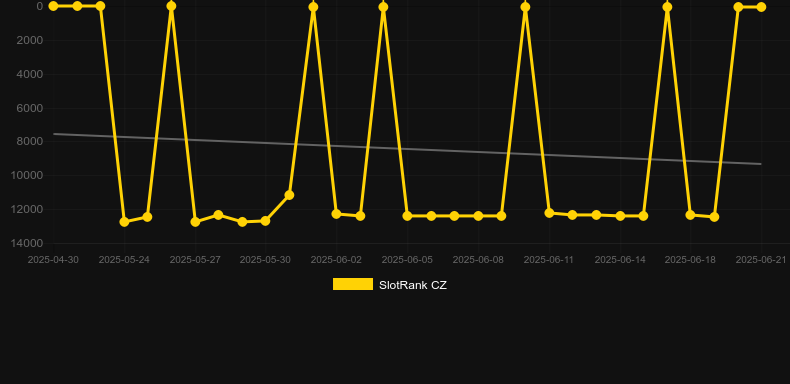The image size is (790, 384).
Task: Click the 2025-06-11 x-axis date label
Action: [549, 260]
